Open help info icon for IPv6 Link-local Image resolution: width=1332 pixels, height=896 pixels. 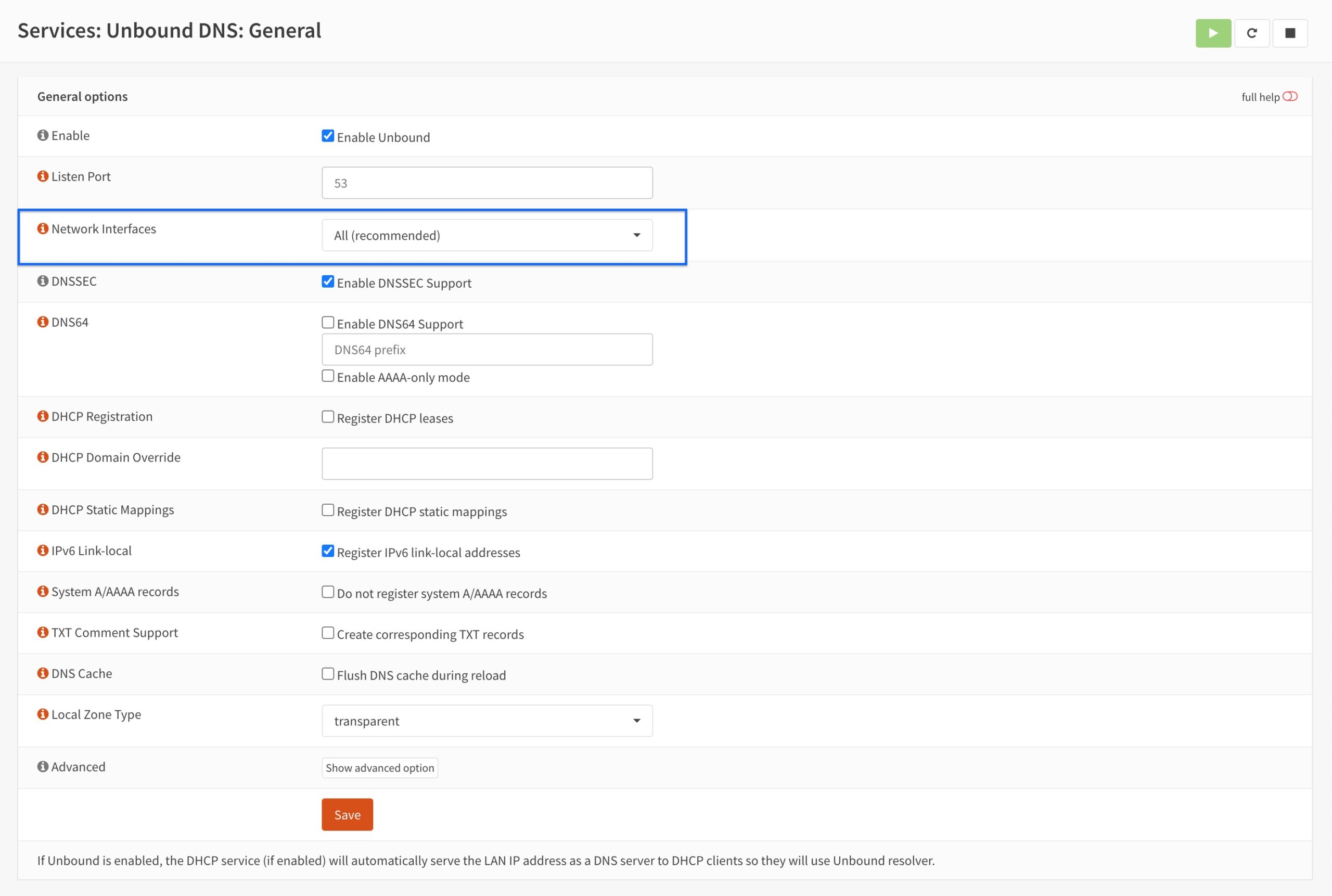click(x=43, y=551)
